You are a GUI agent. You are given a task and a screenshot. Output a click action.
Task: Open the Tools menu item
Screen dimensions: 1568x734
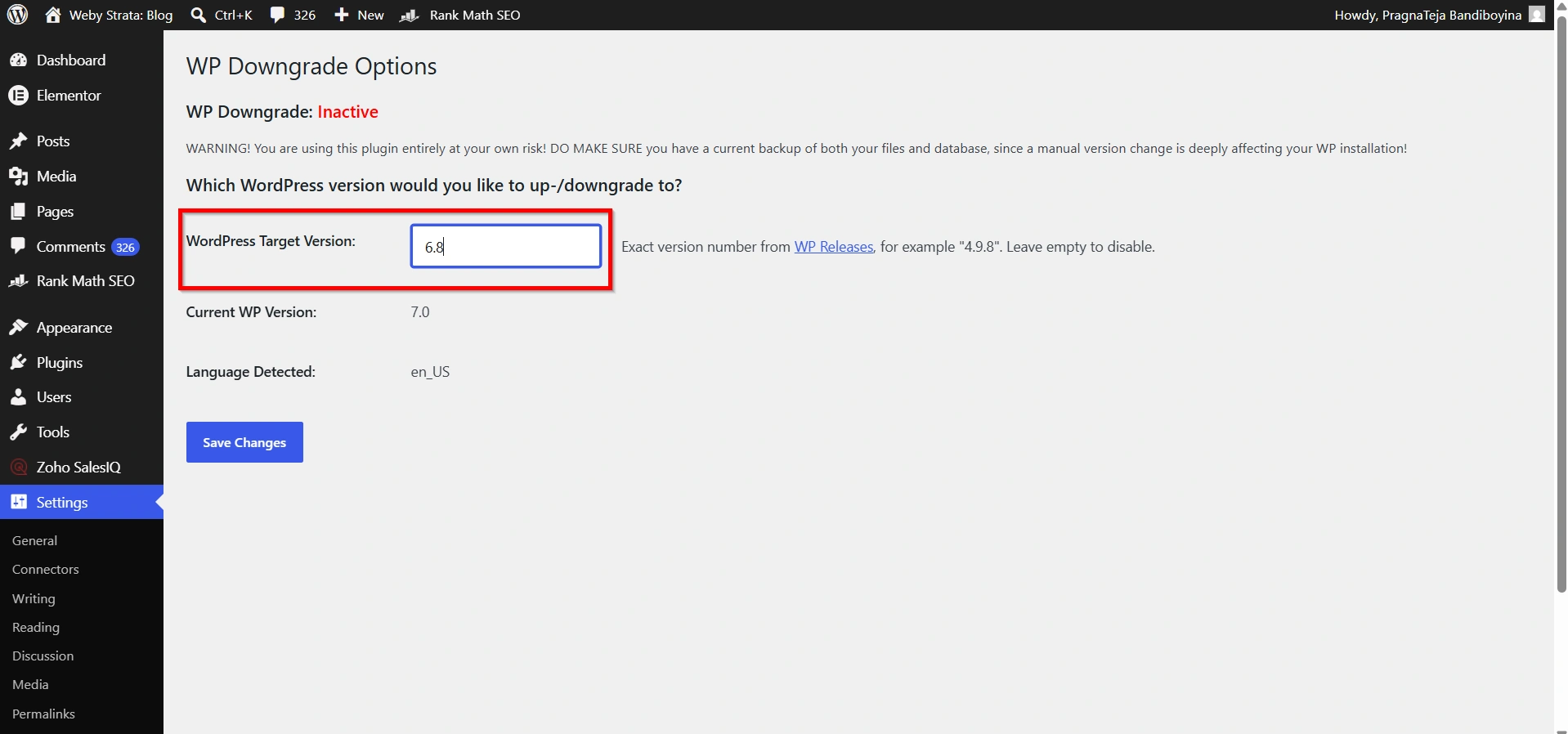pos(82,432)
